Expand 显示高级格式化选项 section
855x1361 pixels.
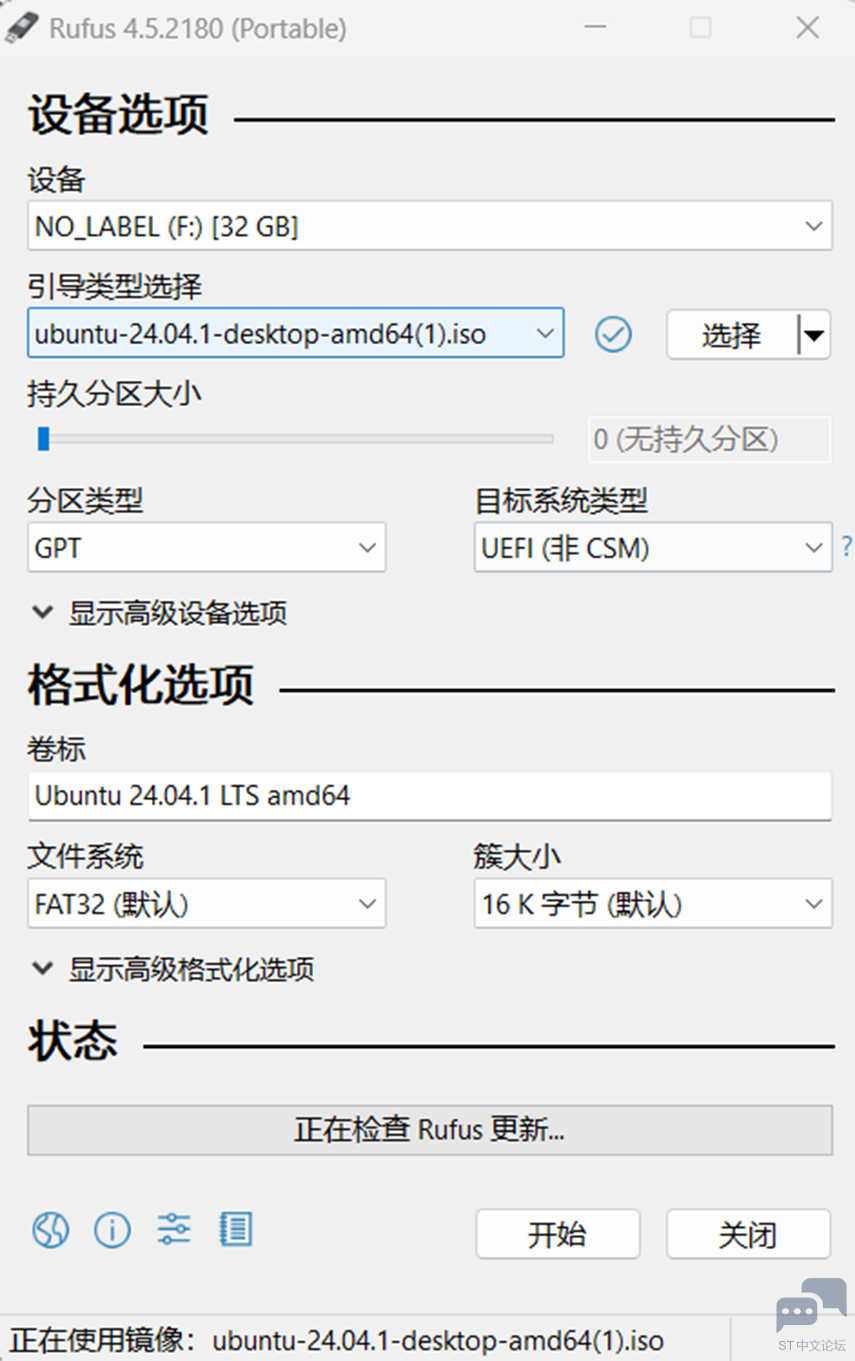point(173,969)
